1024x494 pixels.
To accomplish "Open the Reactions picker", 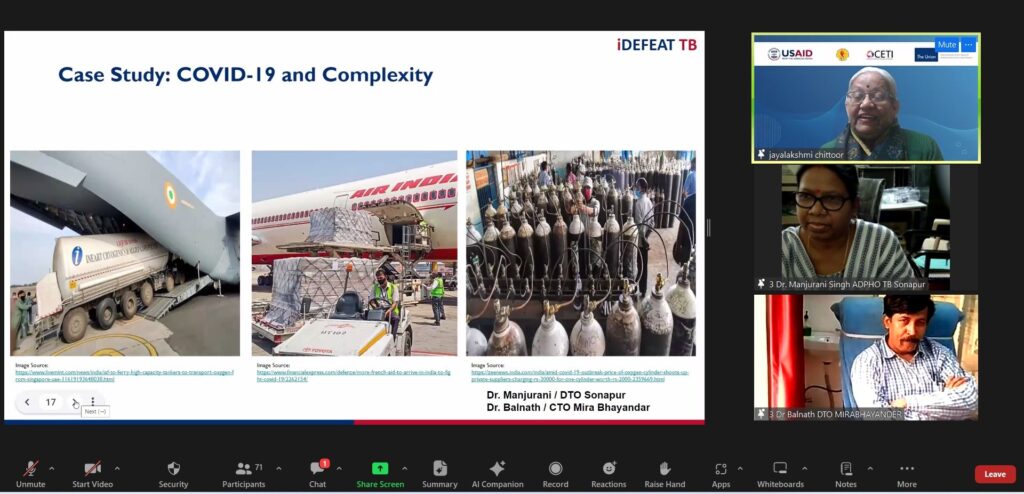I will [x=608, y=473].
